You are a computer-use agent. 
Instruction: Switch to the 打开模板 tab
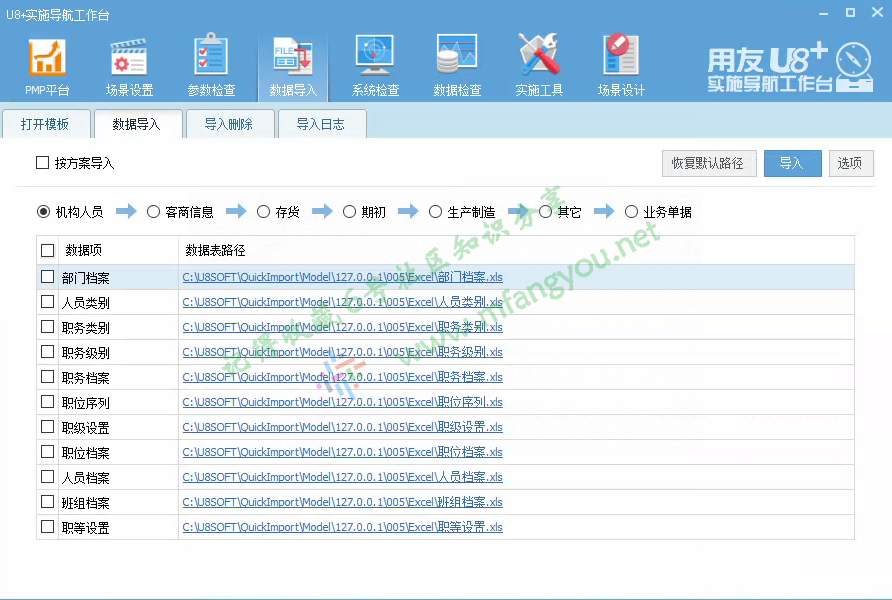pyautogui.click(x=45, y=125)
